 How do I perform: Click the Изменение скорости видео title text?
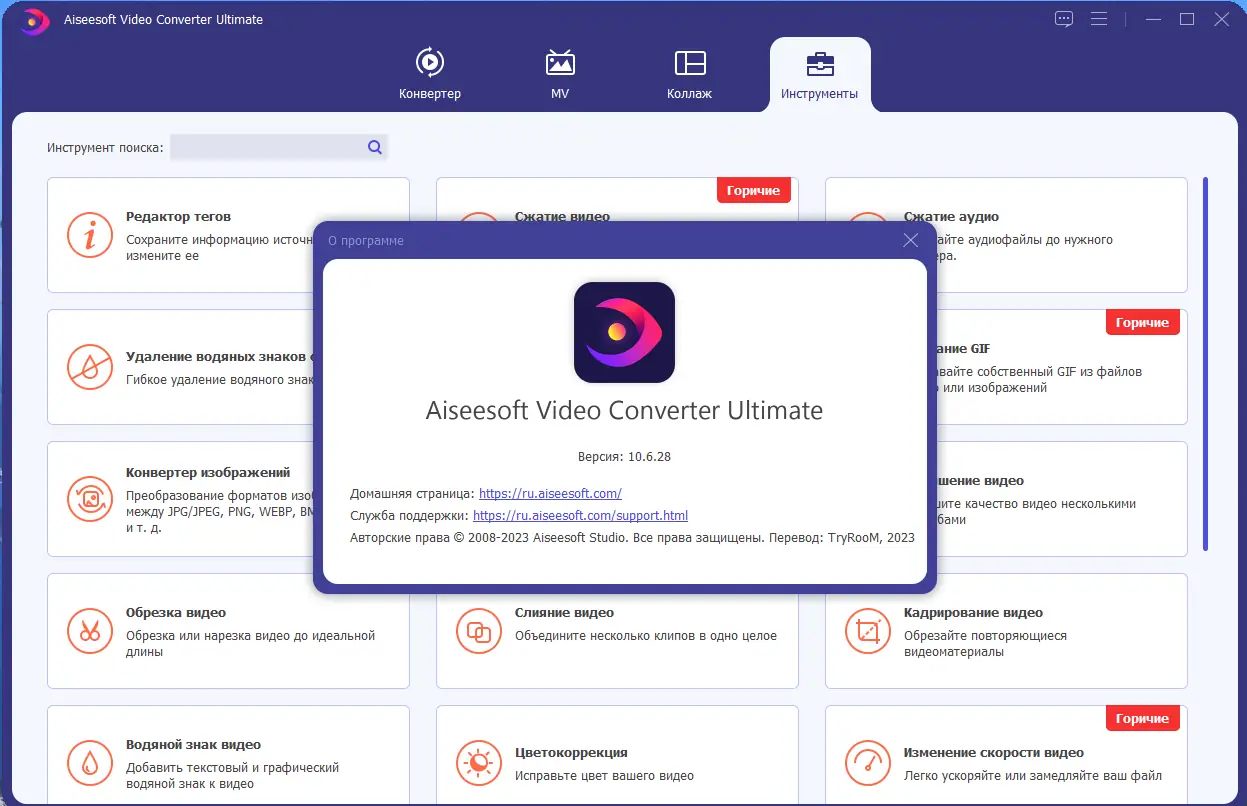[994, 752]
